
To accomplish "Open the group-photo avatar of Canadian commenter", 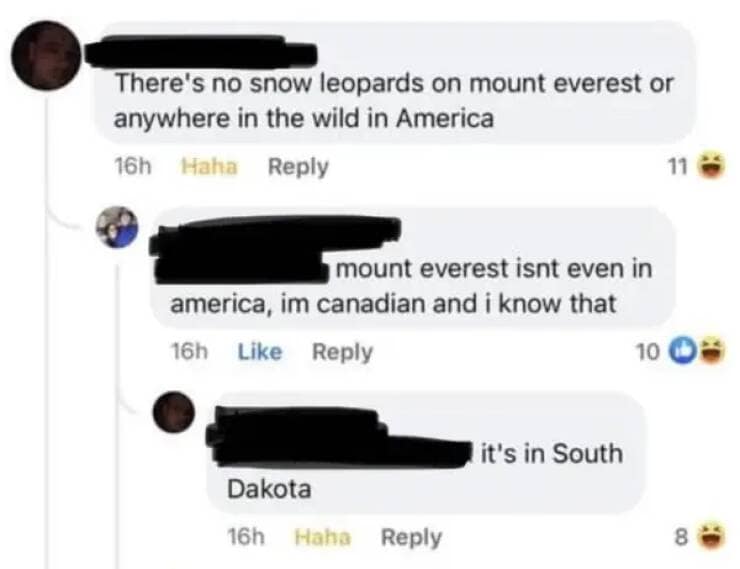I will click(x=118, y=227).
